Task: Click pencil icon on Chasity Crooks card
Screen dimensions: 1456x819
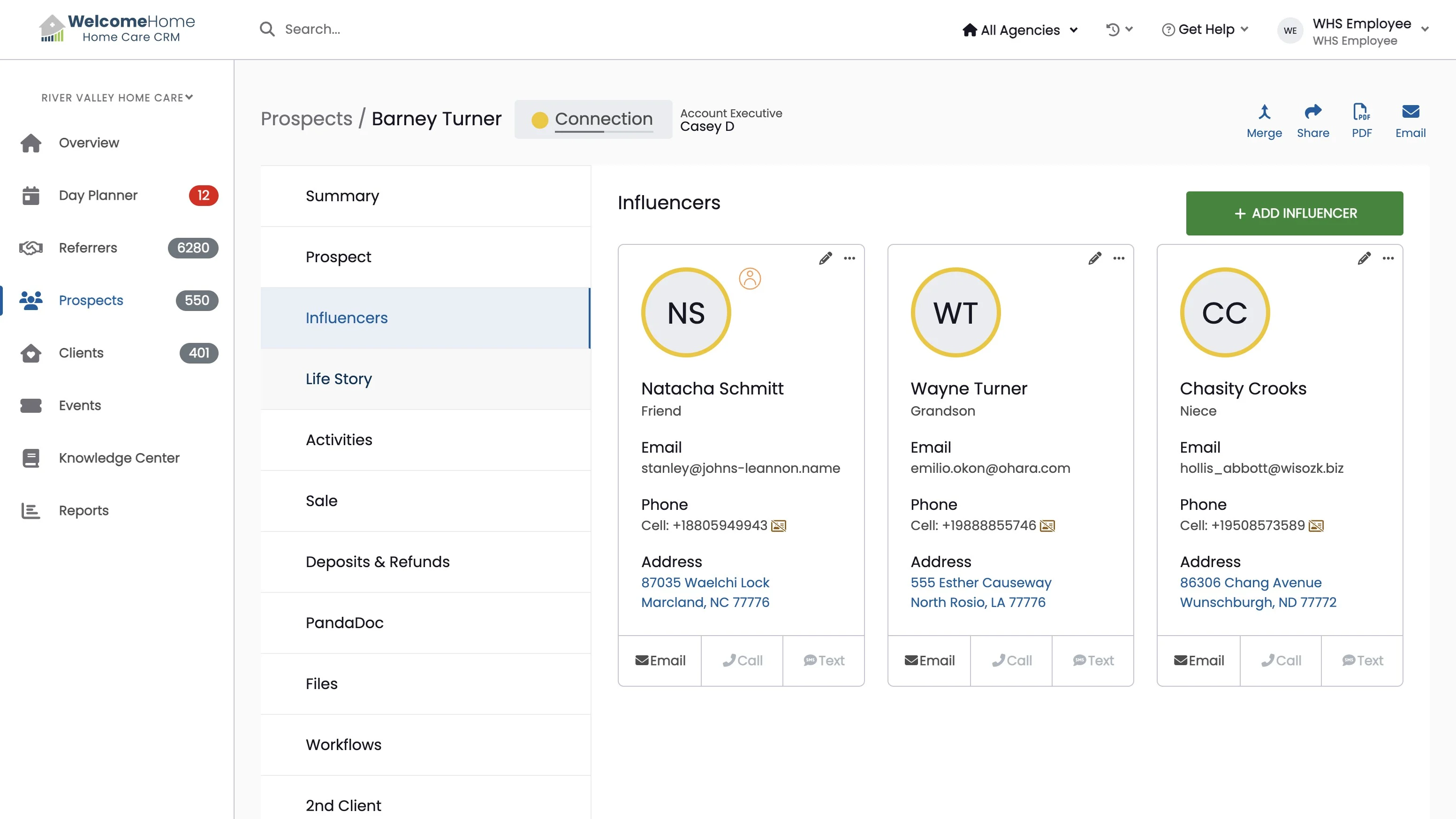Action: coord(1364,258)
